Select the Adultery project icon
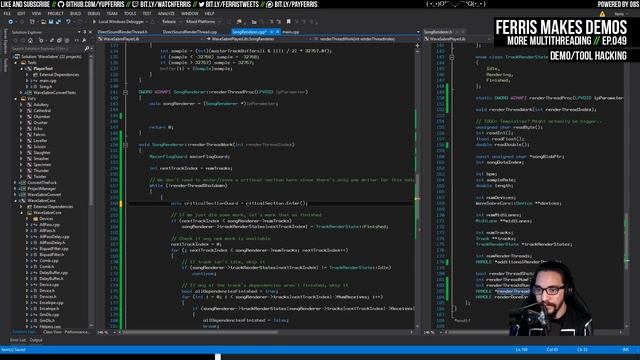Screen dimensions: 640x360 [29, 104]
